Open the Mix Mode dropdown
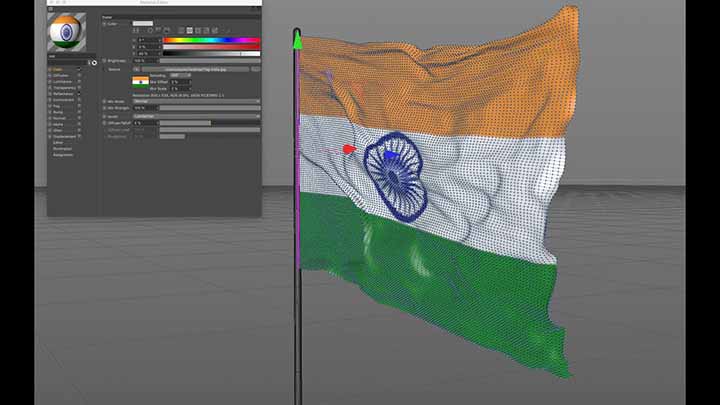Screen dimensions: 720x405 point(196,101)
